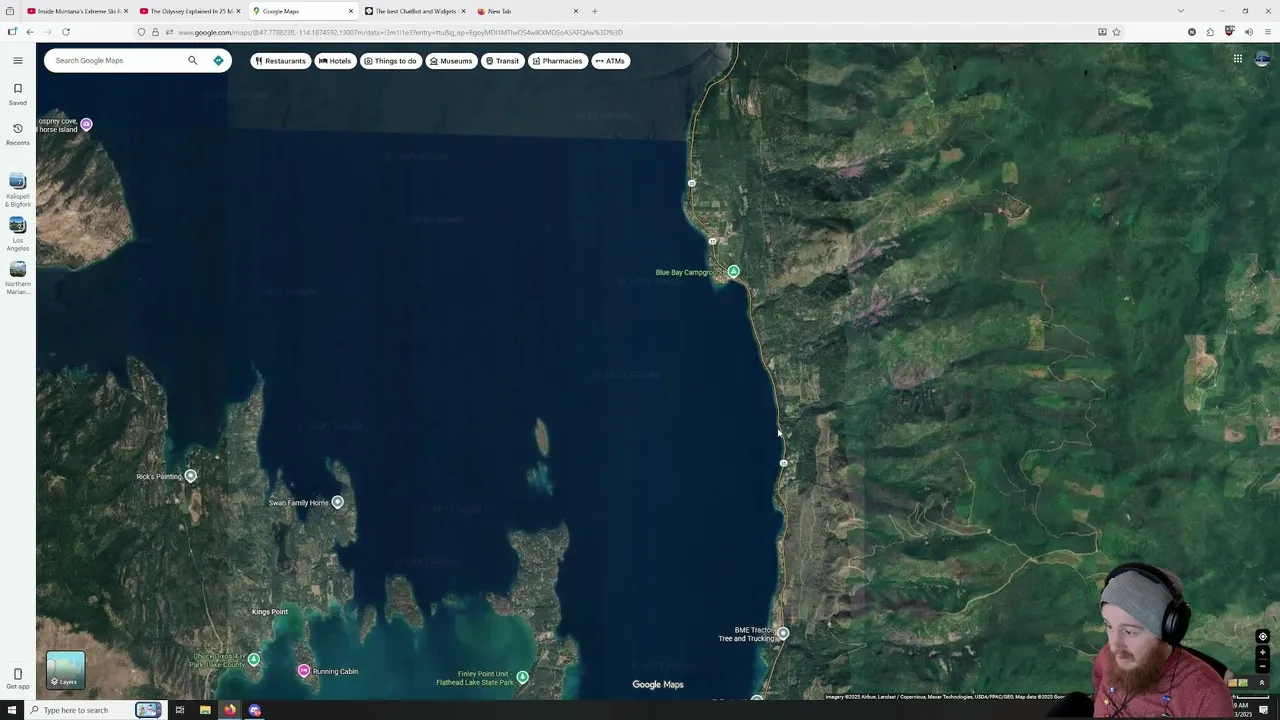
Task: Click the browser extensions icon
Action: (x=1210, y=32)
